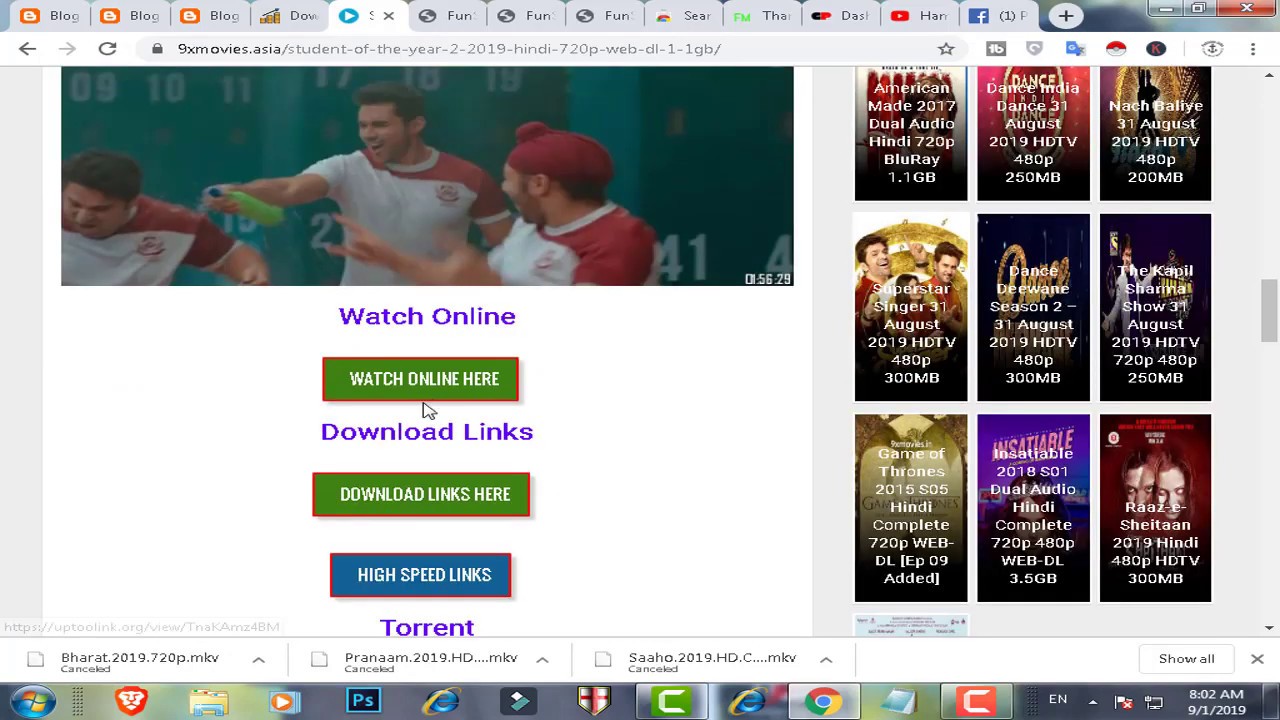Switch to the YouTube Har tab

click(x=920, y=16)
